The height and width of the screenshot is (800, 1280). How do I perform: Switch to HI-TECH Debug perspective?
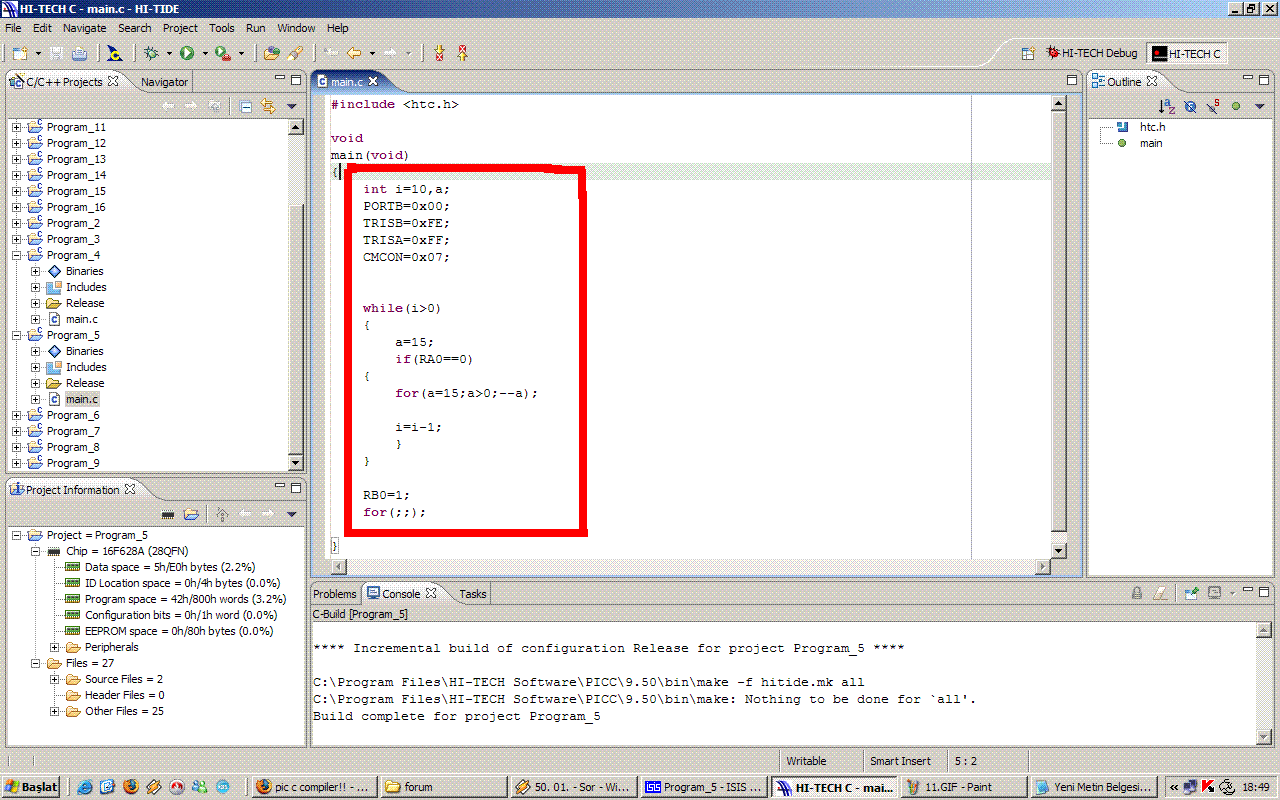point(1092,53)
